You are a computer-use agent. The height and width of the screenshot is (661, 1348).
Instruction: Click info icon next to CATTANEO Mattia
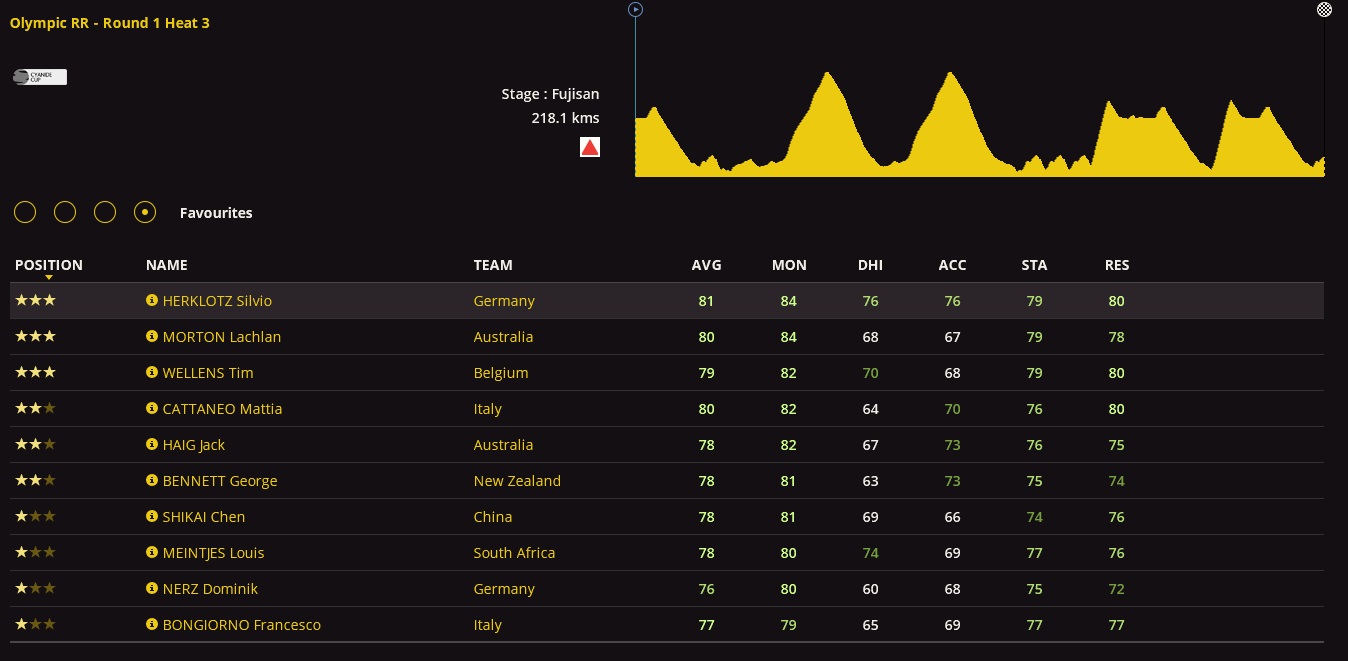[x=152, y=408]
